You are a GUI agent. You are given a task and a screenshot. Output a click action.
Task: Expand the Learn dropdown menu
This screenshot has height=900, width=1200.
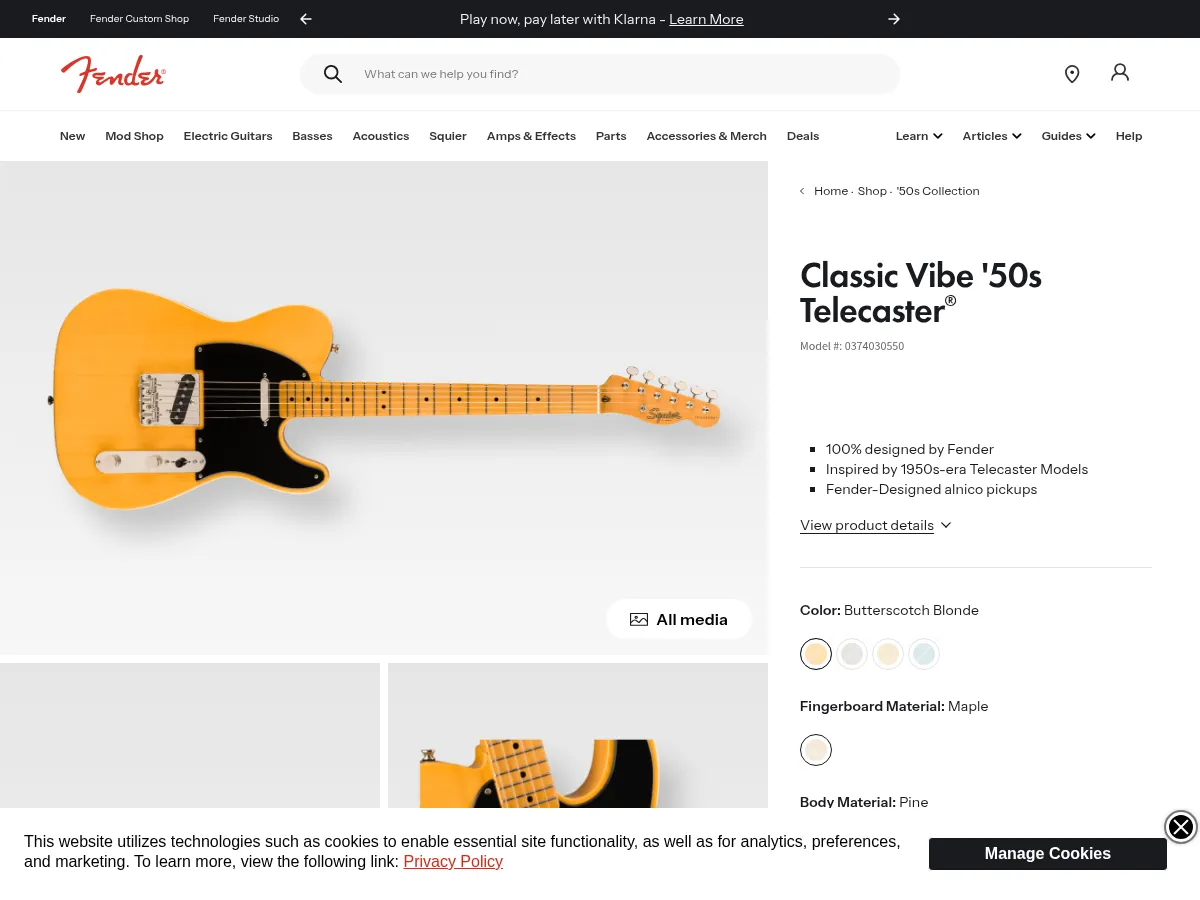tap(918, 136)
